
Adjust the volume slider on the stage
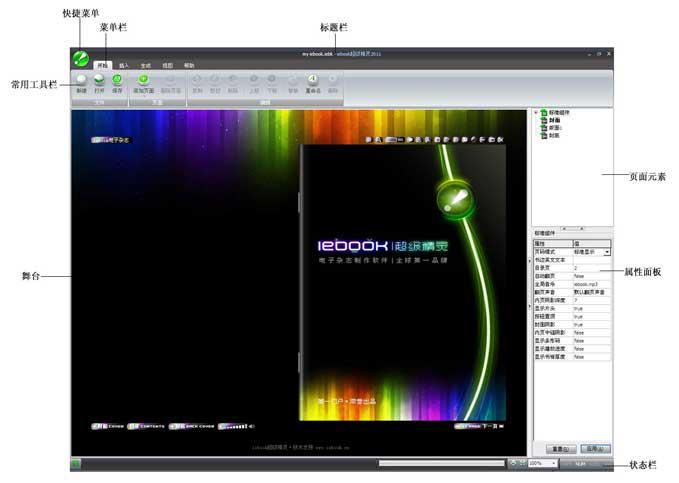236,426
